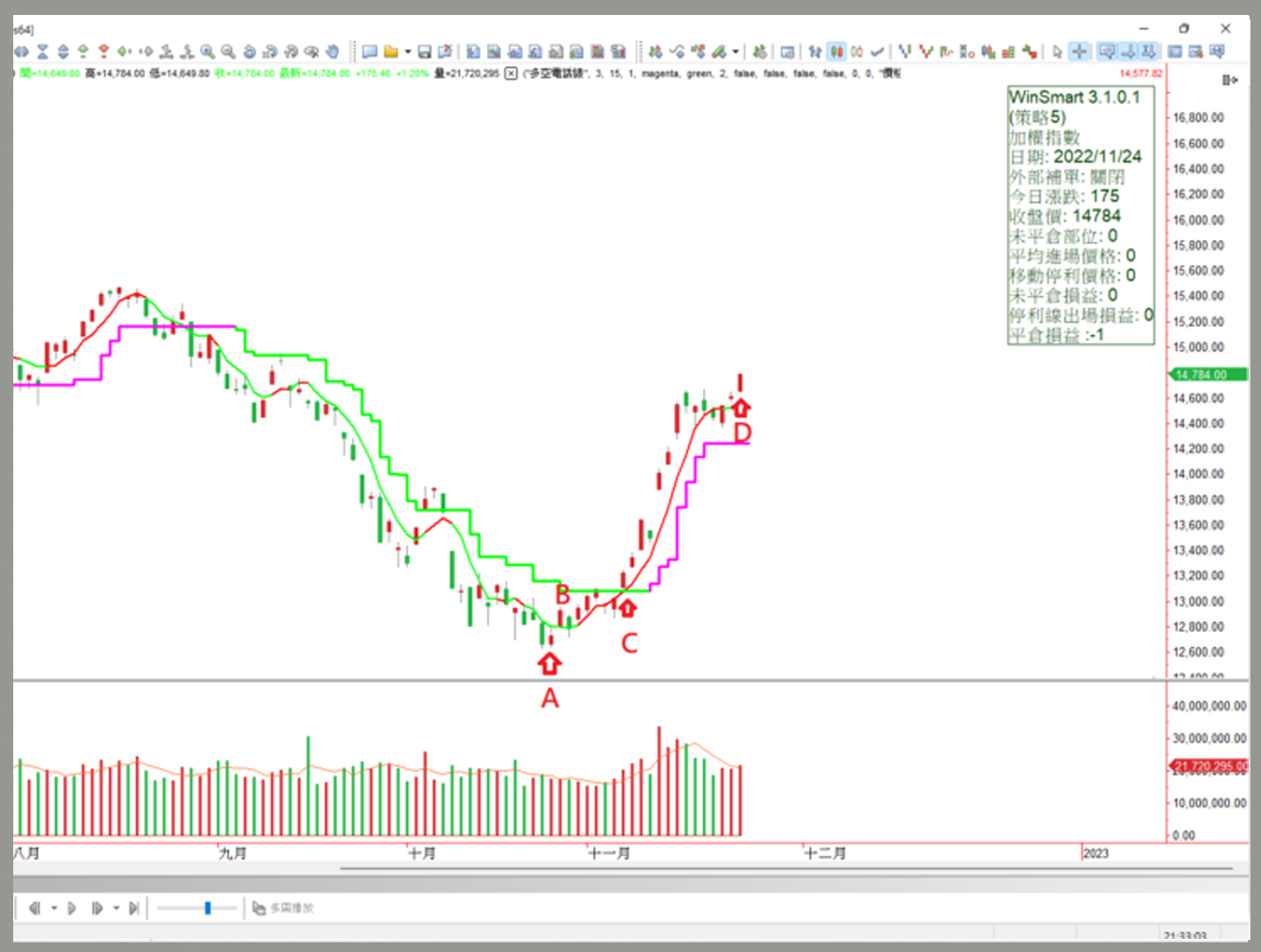Click the 九月 date axis label
The width and height of the screenshot is (1261, 952).
(x=233, y=853)
